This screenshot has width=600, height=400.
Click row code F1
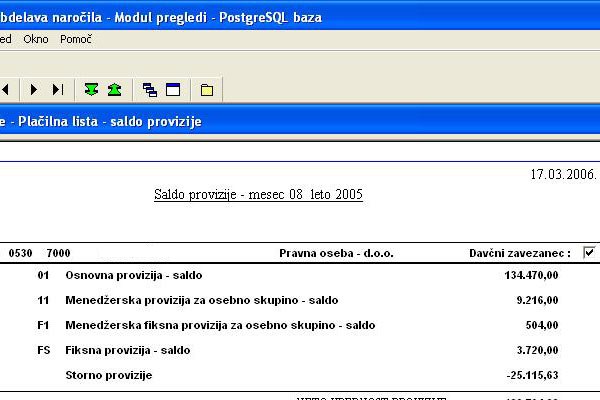43,325
